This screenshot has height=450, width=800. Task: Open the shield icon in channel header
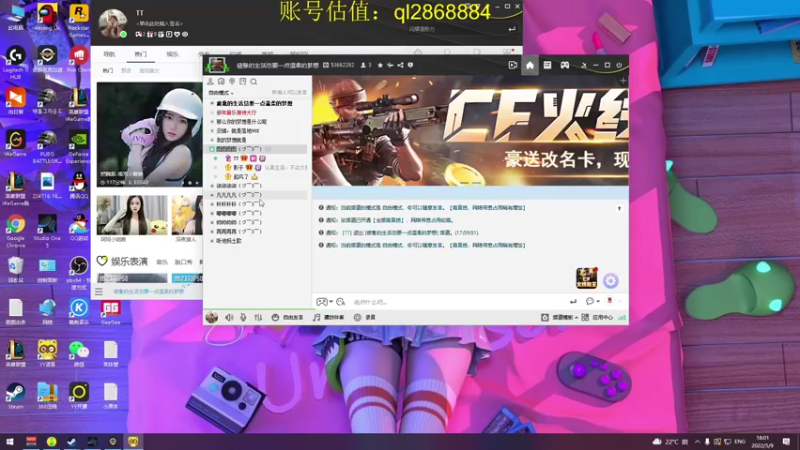[x=410, y=65]
